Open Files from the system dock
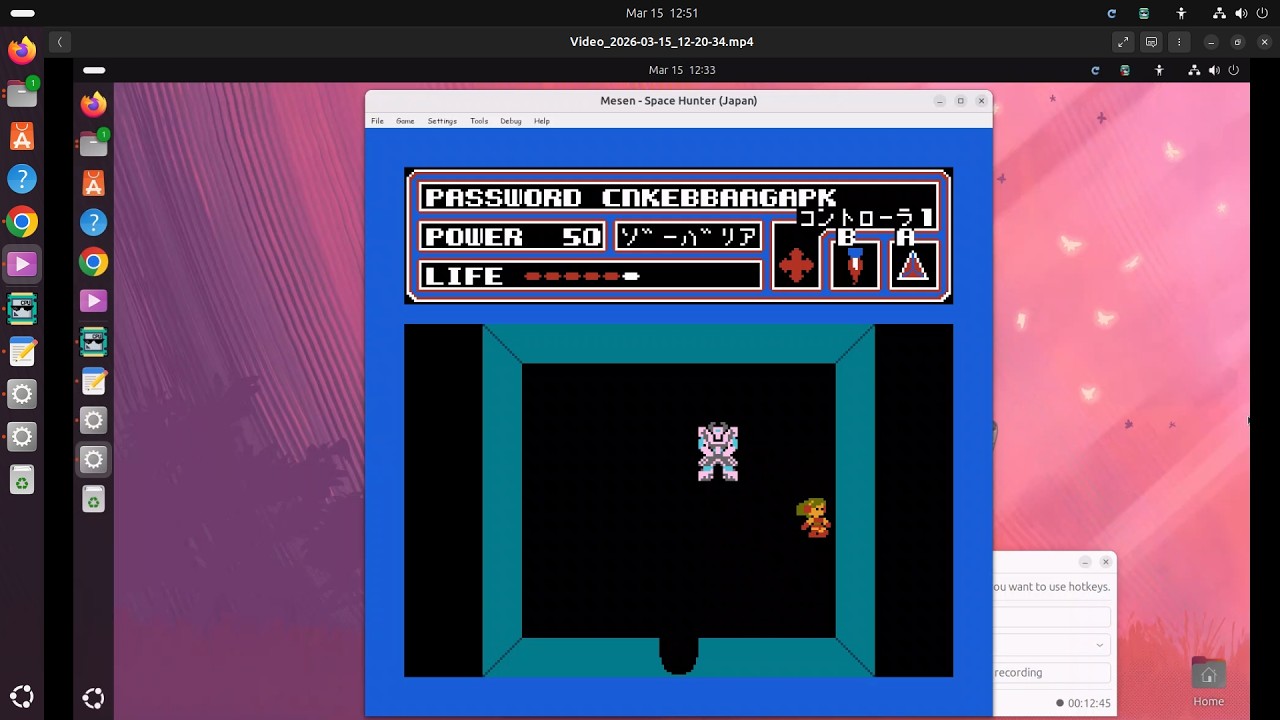Screen dimensions: 1280x720 click(x=22, y=93)
